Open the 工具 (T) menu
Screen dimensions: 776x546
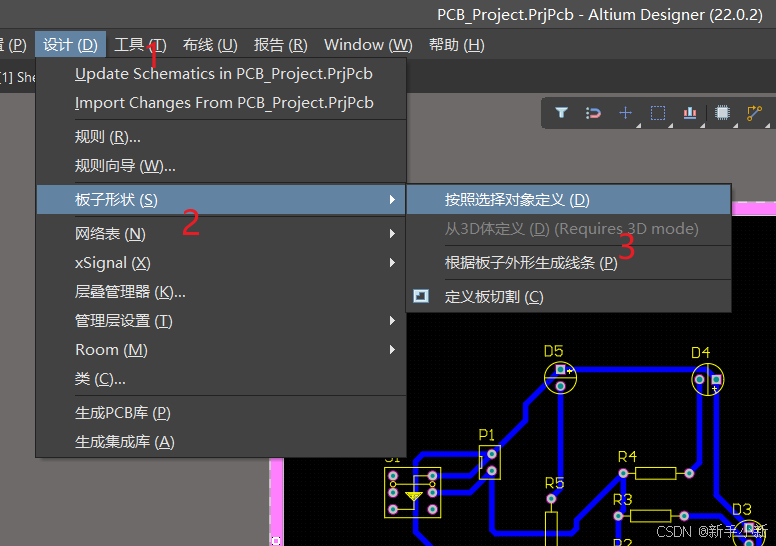[x=140, y=45]
